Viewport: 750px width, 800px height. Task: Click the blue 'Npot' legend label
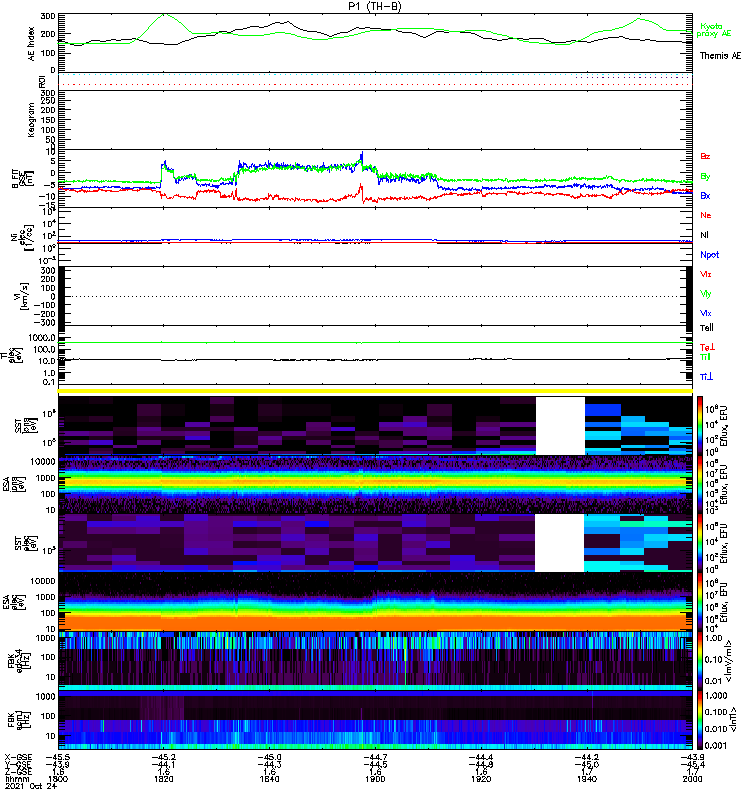[709, 255]
